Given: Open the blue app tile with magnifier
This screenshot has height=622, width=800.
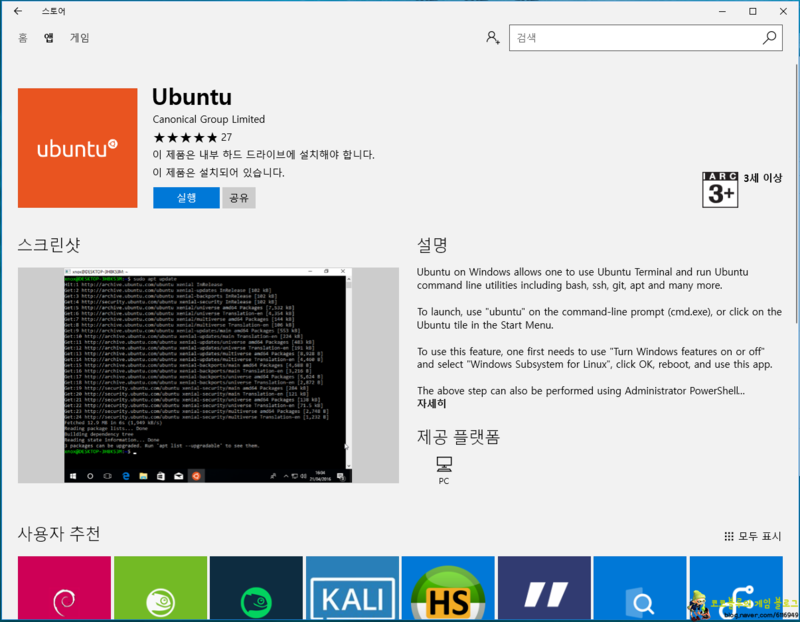Looking at the screenshot, I should coord(640,588).
